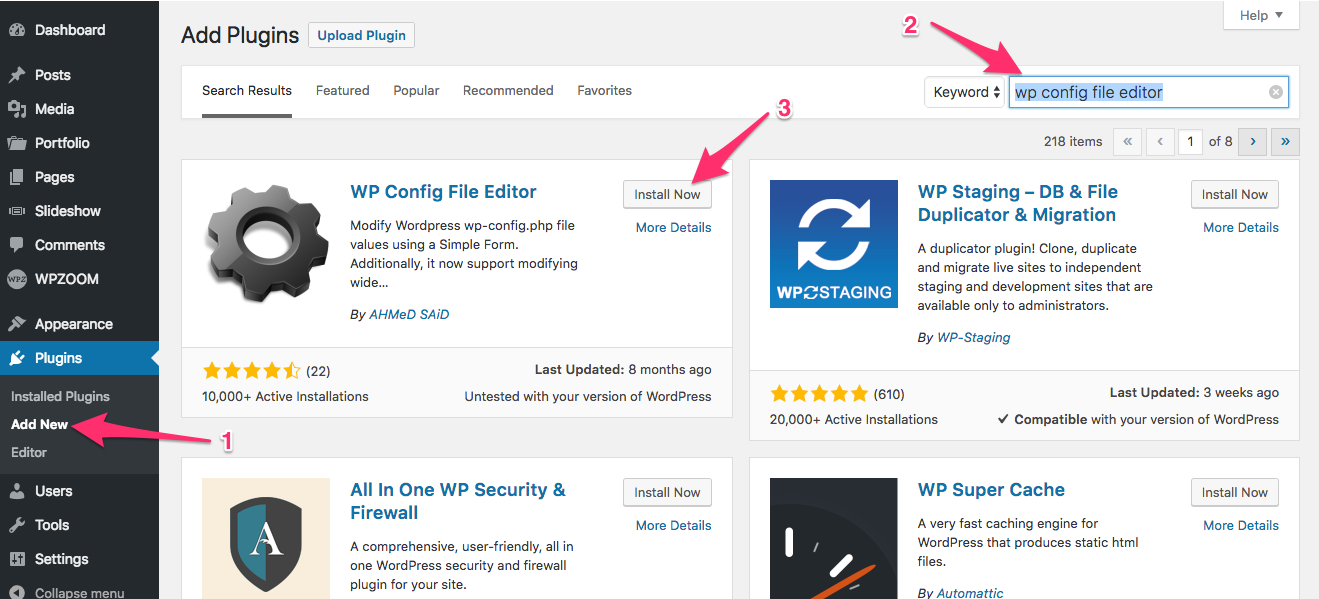Click '20,000+ Active Installations' text
The image size is (1319, 599).
point(854,419)
